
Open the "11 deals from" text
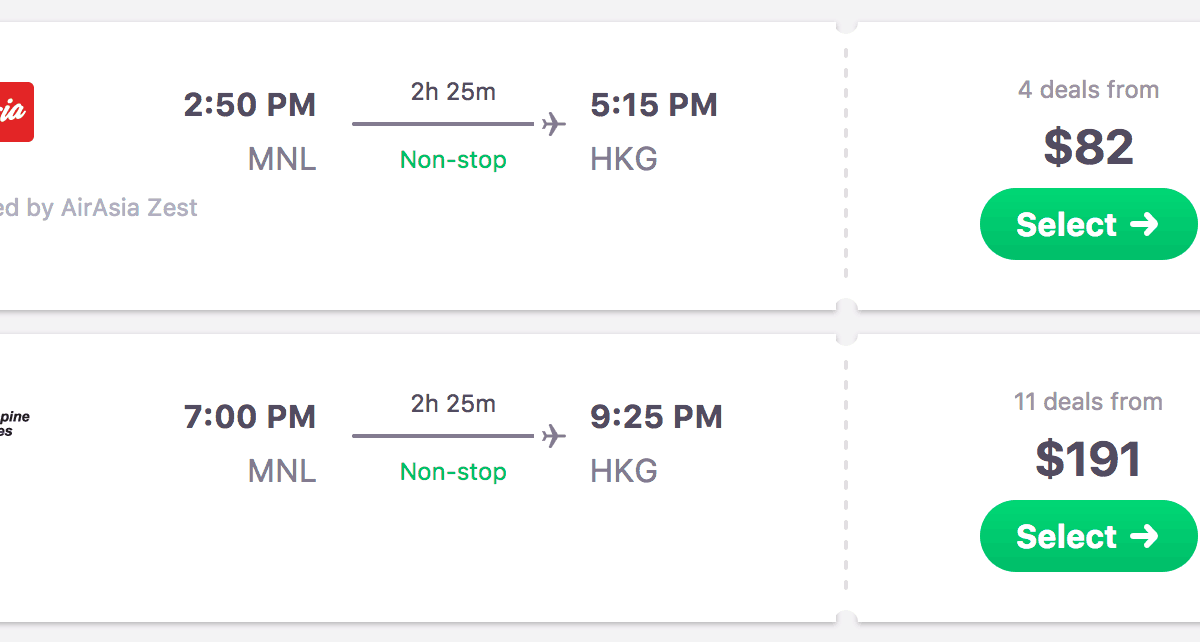pyautogui.click(x=1088, y=402)
